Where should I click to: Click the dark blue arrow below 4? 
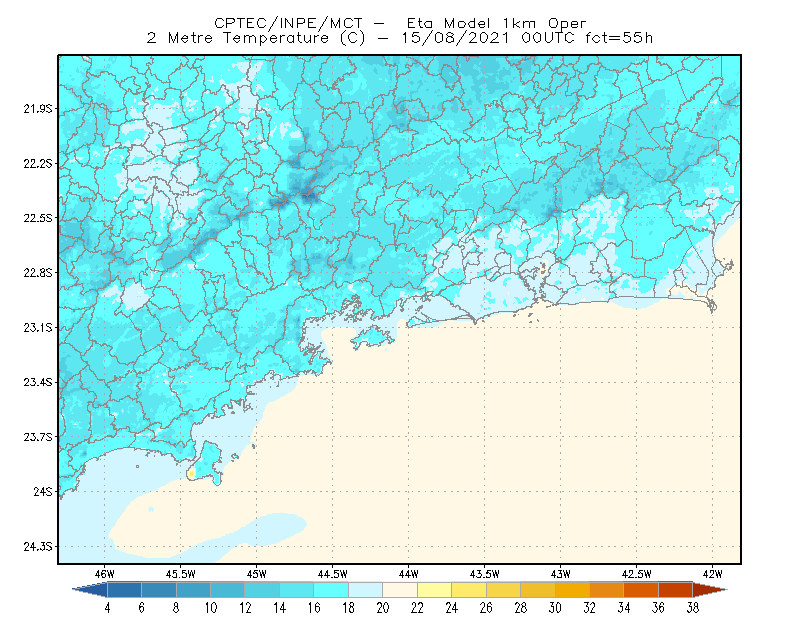click(90, 589)
